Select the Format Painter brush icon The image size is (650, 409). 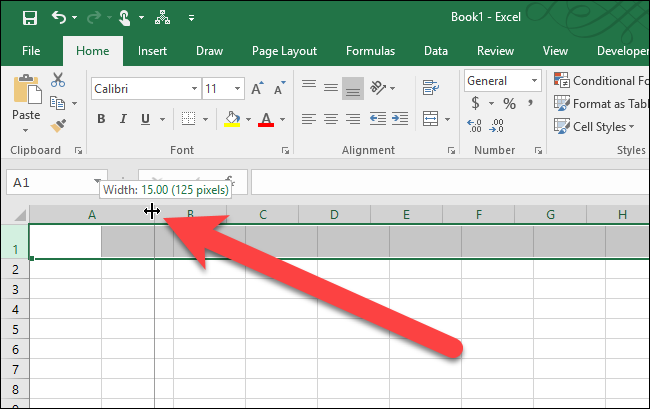click(57, 125)
